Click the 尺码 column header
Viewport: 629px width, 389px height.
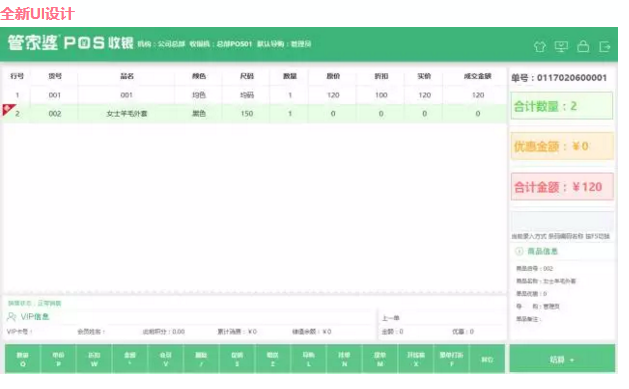pos(247,76)
